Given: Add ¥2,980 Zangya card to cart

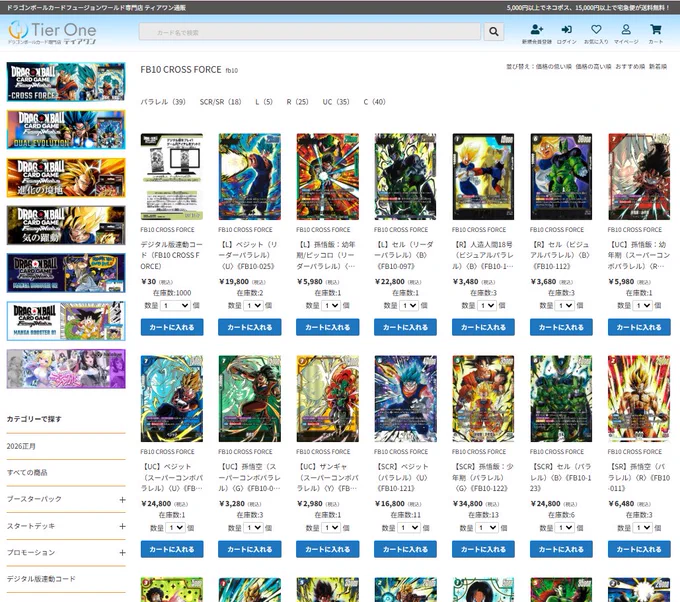Looking at the screenshot, I should pyautogui.click(x=327, y=549).
